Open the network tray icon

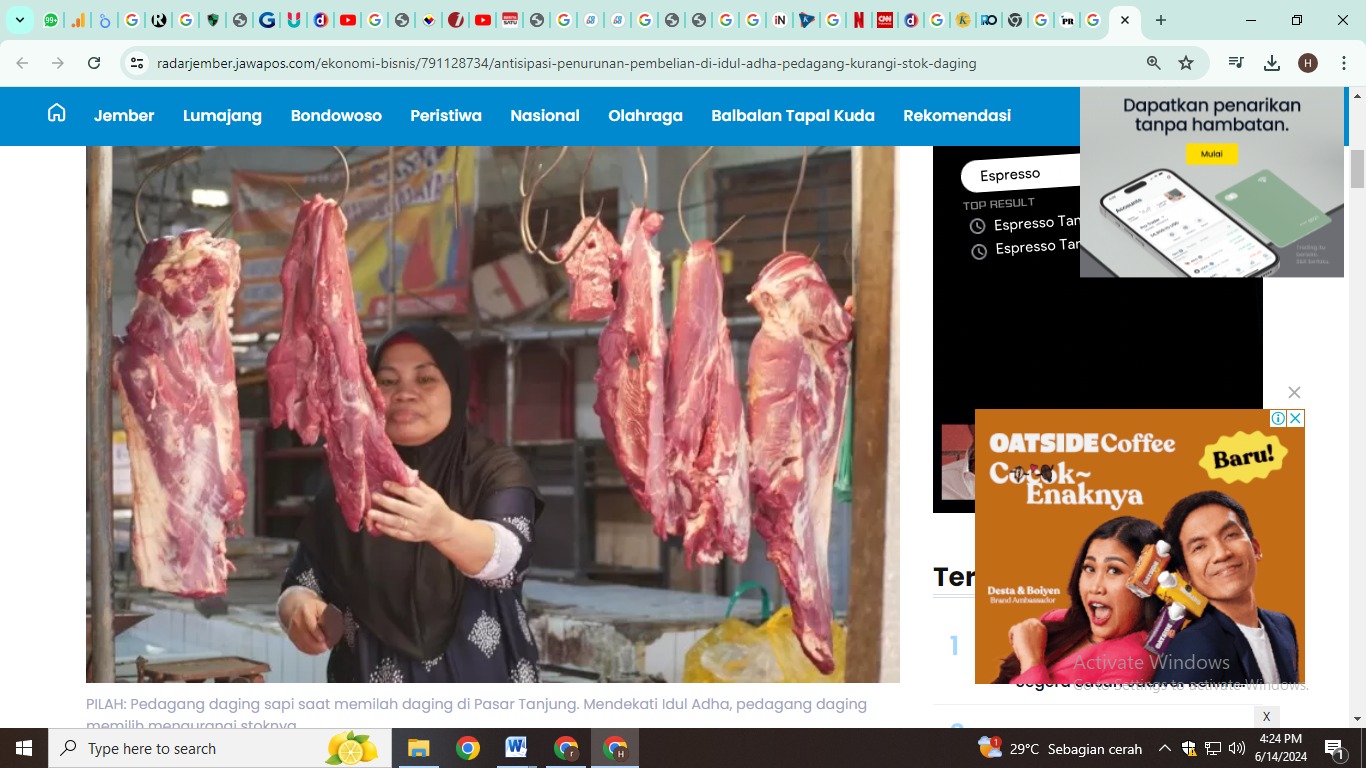1213,748
